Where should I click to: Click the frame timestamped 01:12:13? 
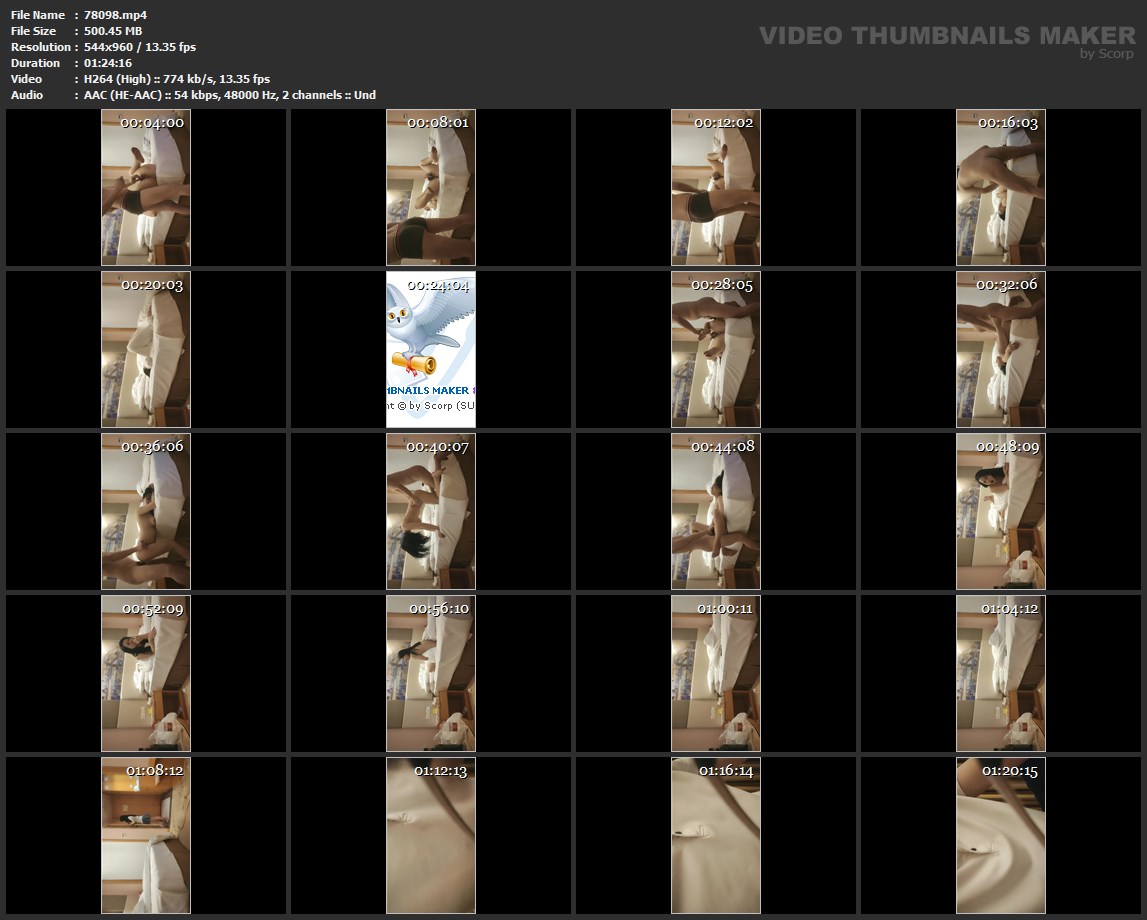[431, 835]
